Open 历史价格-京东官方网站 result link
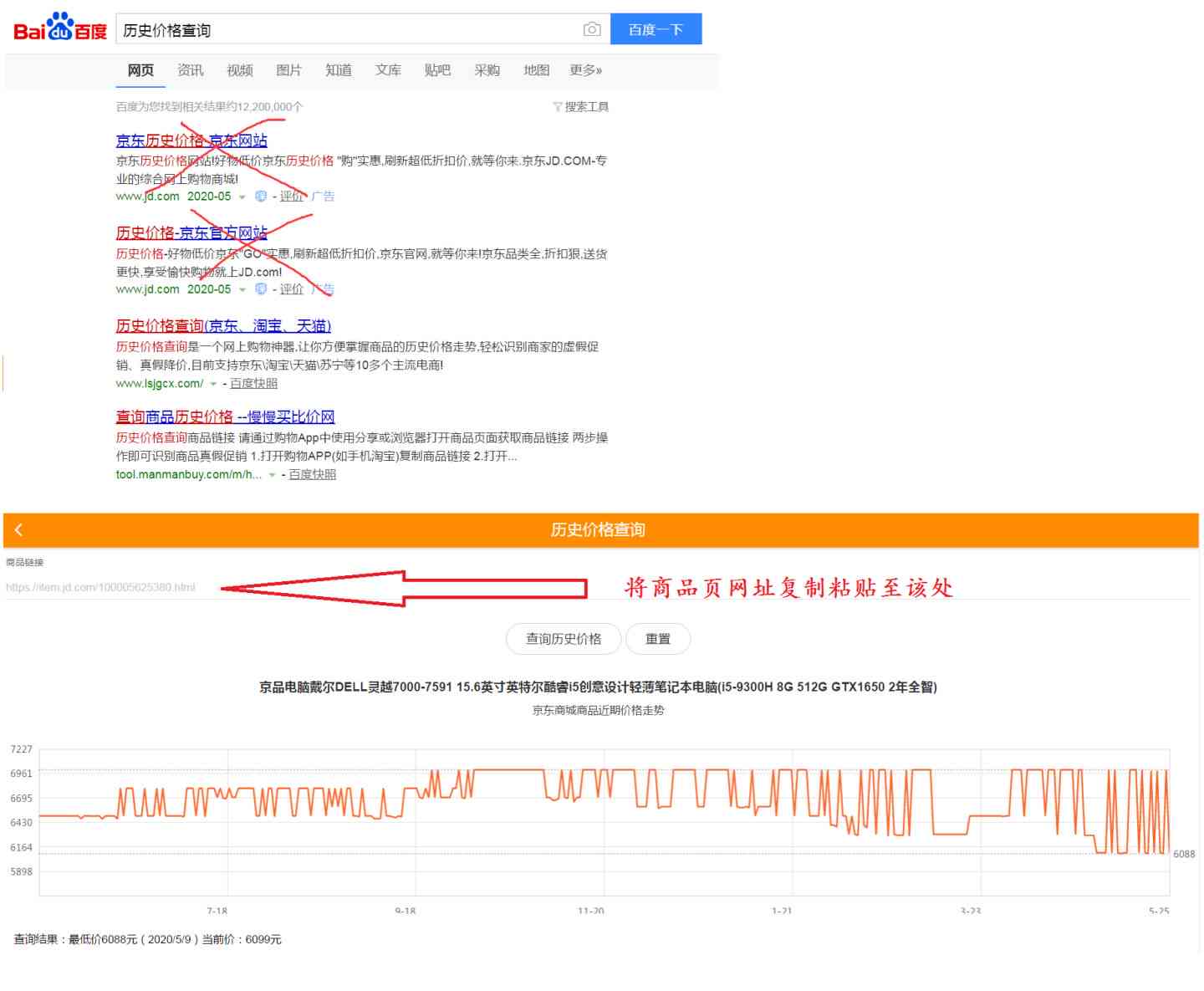 [x=191, y=232]
